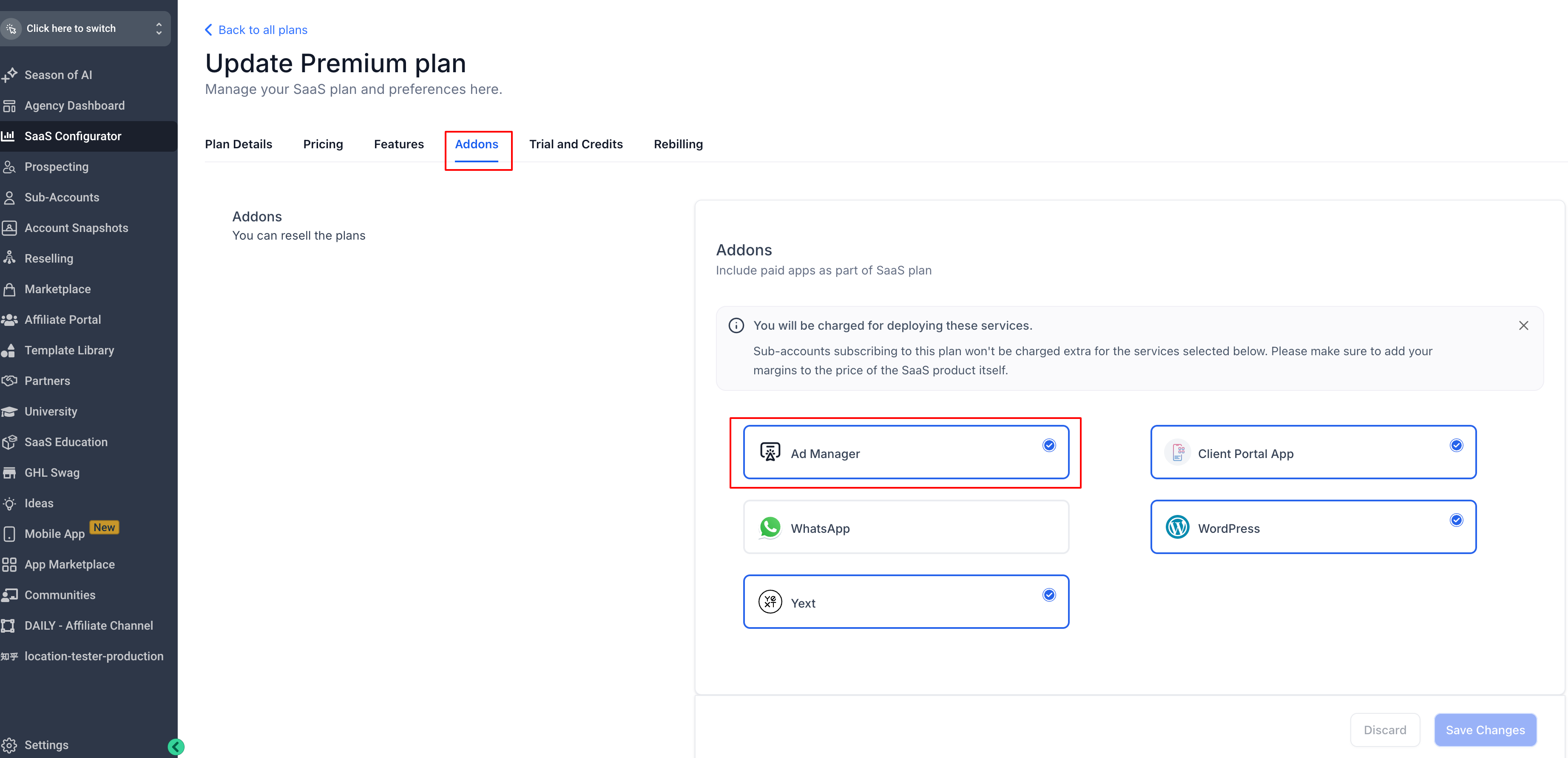Open Agency Dashboard via sidebar icon
Image resolution: width=1568 pixels, height=758 pixels.
tap(10, 106)
